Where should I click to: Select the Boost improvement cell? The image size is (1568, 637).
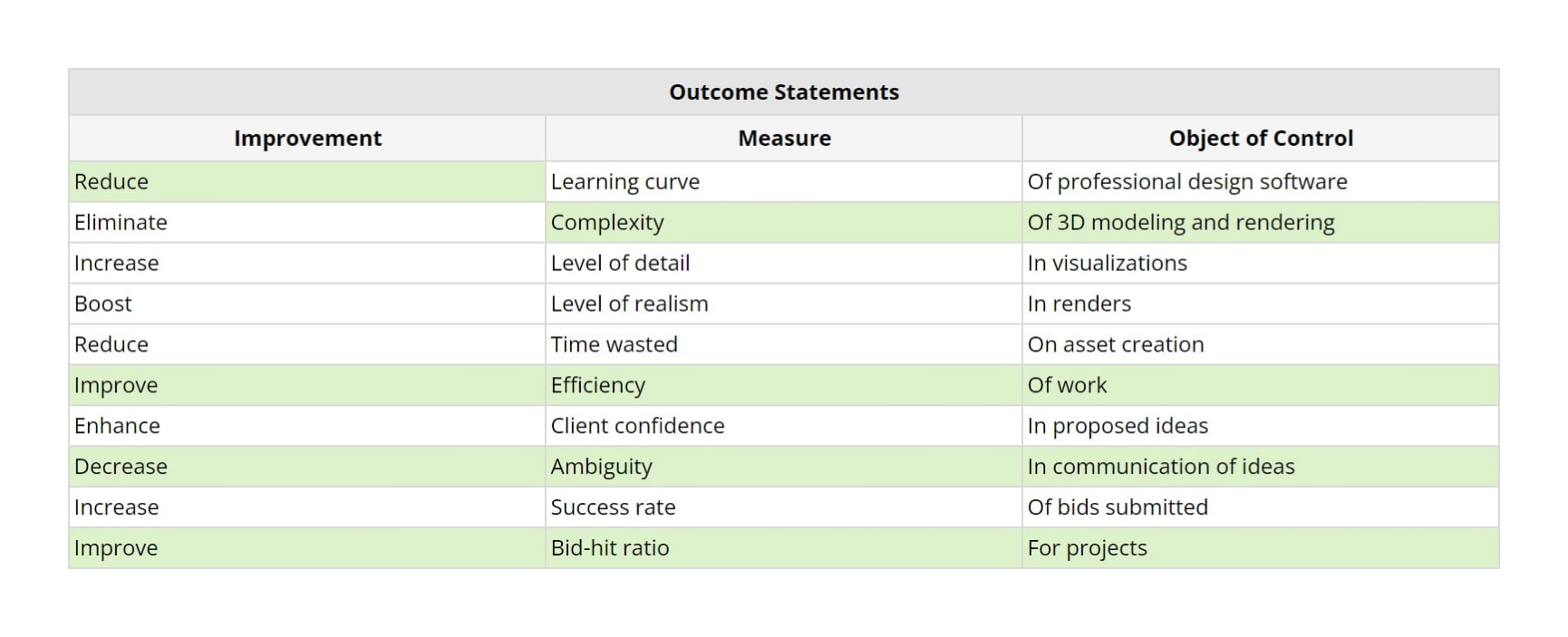coord(103,304)
